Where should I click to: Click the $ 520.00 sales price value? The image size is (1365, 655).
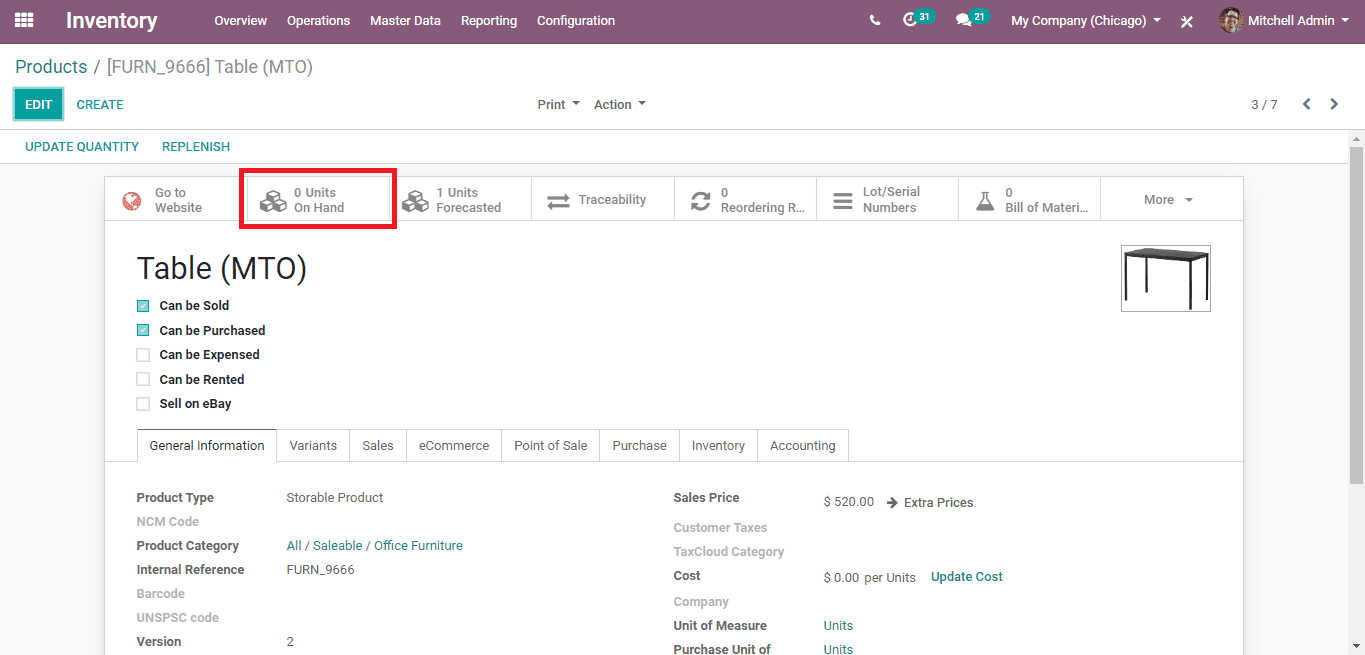(x=849, y=502)
